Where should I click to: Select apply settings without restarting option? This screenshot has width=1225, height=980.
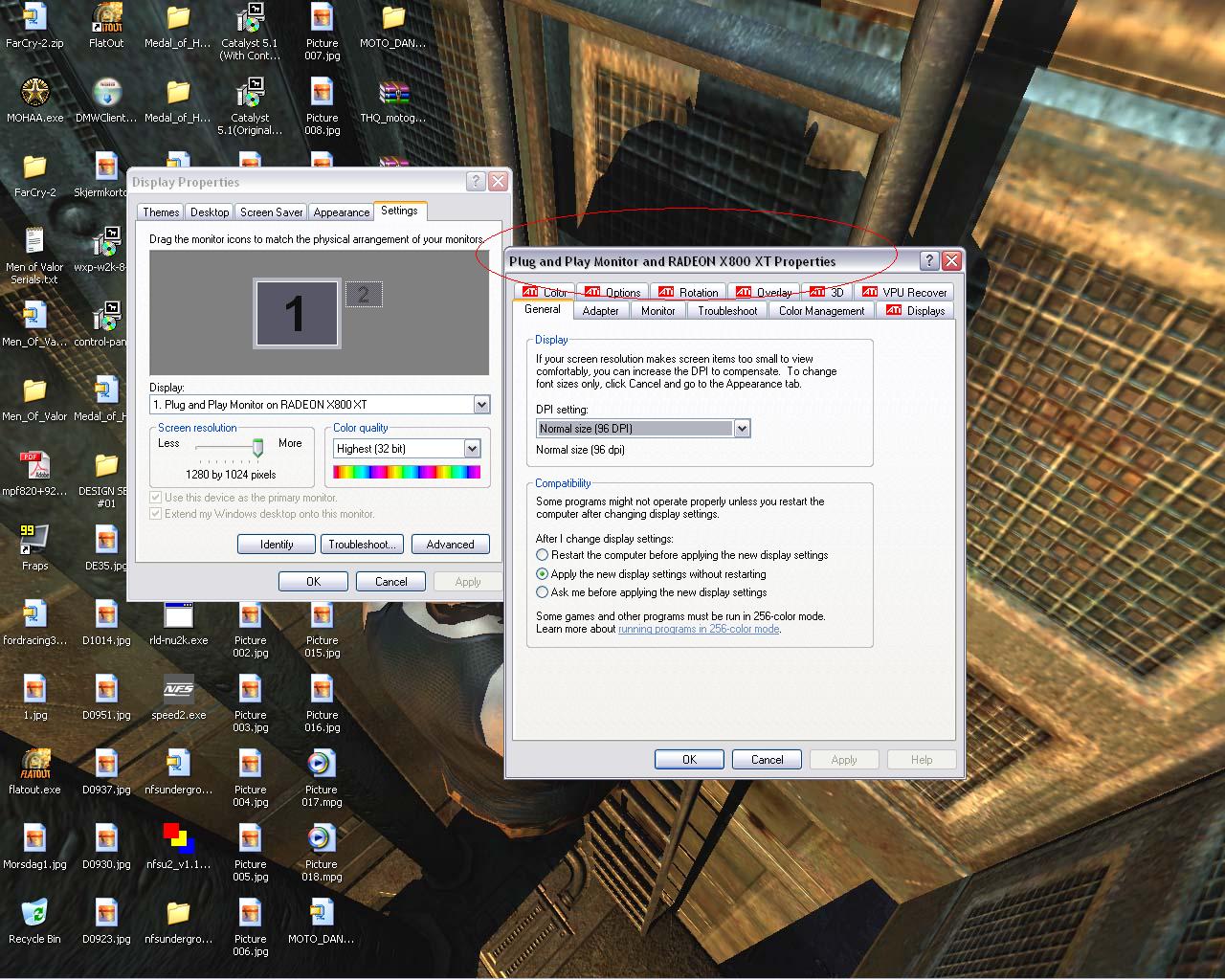pyautogui.click(x=542, y=574)
